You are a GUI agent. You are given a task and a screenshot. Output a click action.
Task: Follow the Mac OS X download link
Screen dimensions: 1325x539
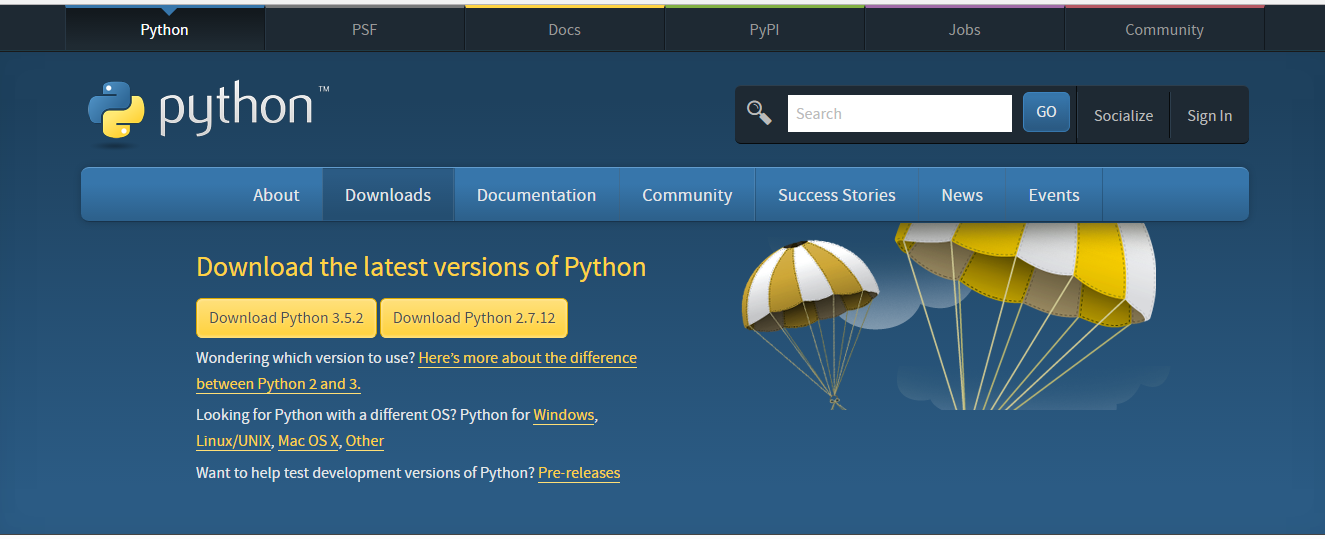(309, 441)
